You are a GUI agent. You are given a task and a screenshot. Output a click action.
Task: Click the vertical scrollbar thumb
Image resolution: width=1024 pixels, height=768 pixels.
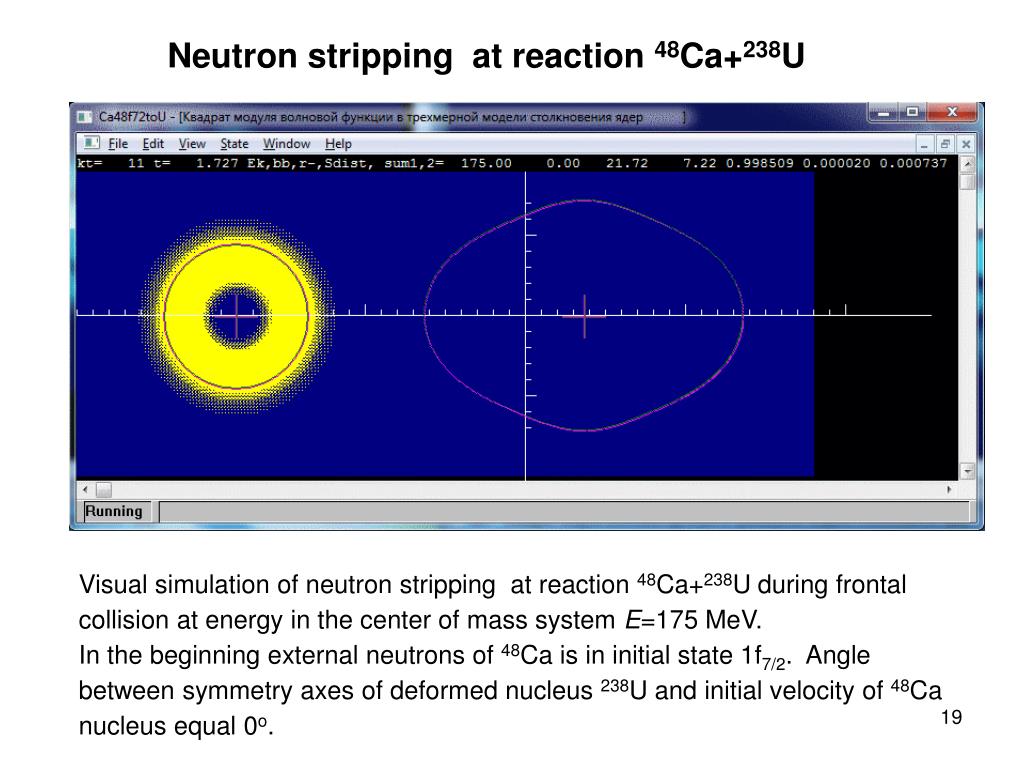pos(968,181)
